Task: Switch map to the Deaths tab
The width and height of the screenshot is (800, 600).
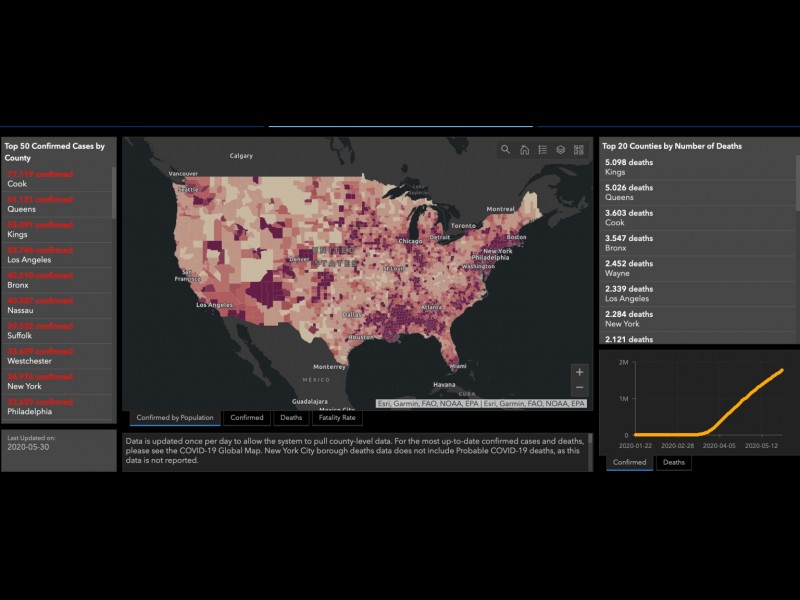Action: click(x=291, y=418)
